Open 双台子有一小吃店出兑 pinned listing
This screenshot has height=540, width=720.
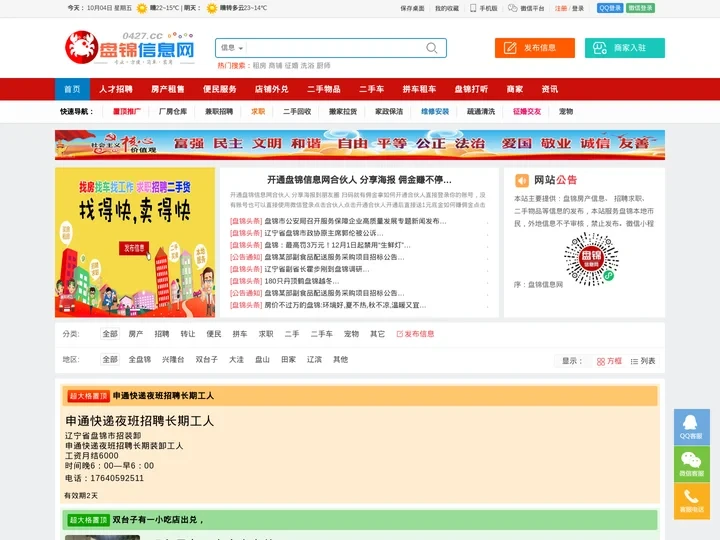pos(360,520)
